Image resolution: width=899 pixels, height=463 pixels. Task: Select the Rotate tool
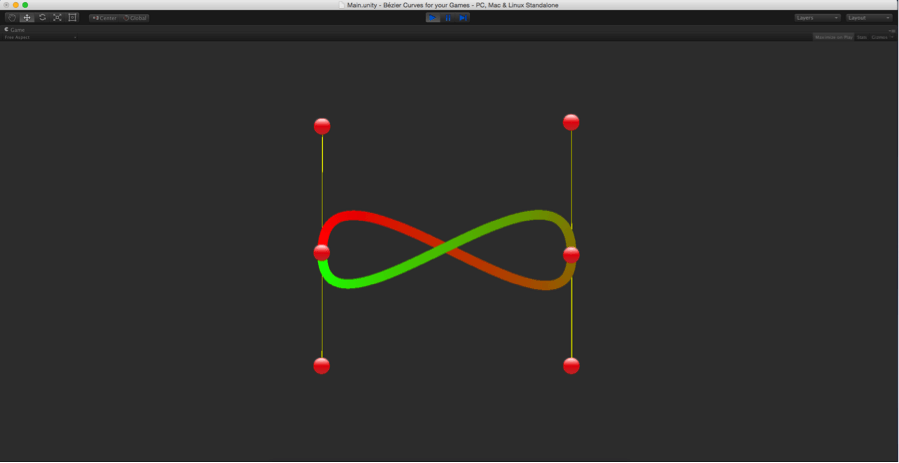pos(42,18)
